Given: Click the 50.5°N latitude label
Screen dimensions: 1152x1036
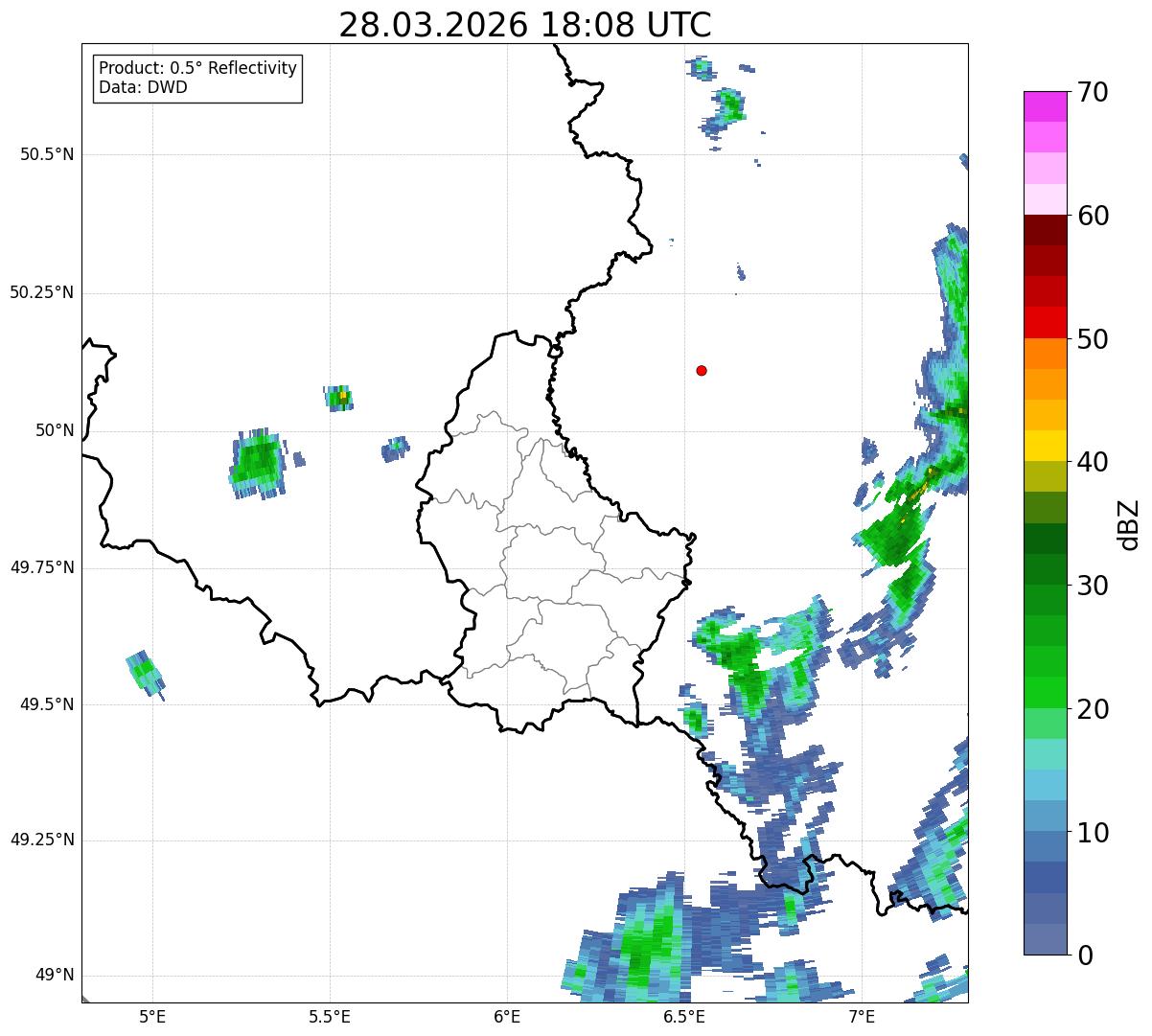Looking at the screenshot, I should pos(47,154).
